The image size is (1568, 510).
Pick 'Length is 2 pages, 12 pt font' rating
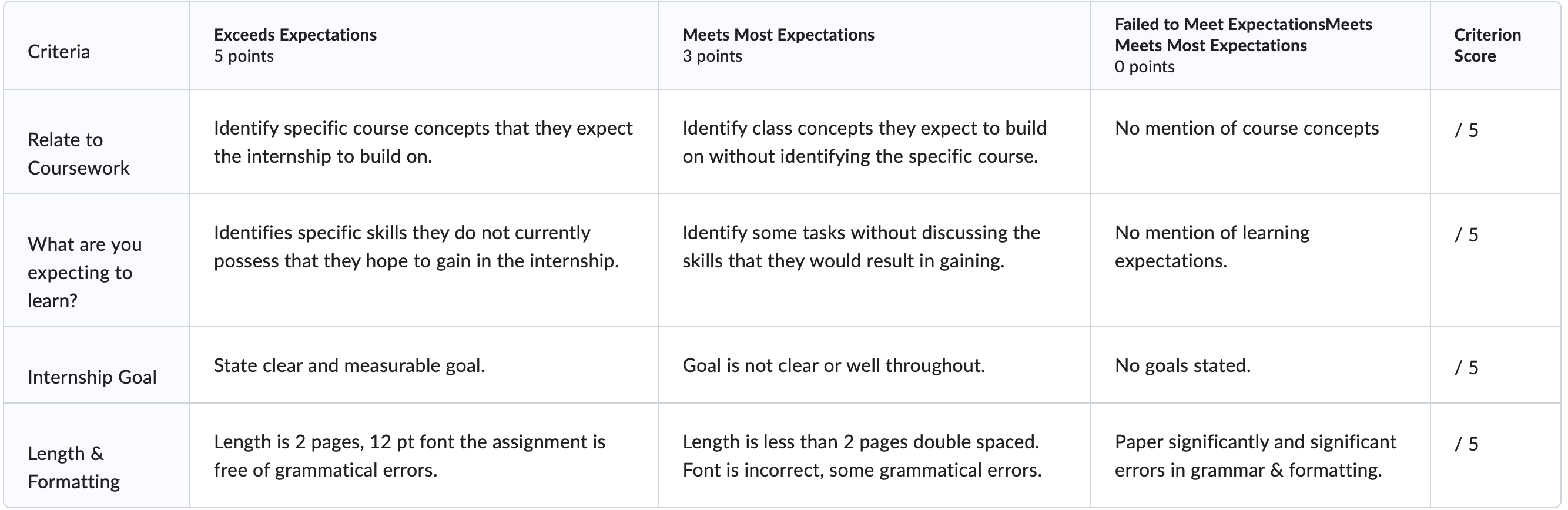[x=424, y=455]
